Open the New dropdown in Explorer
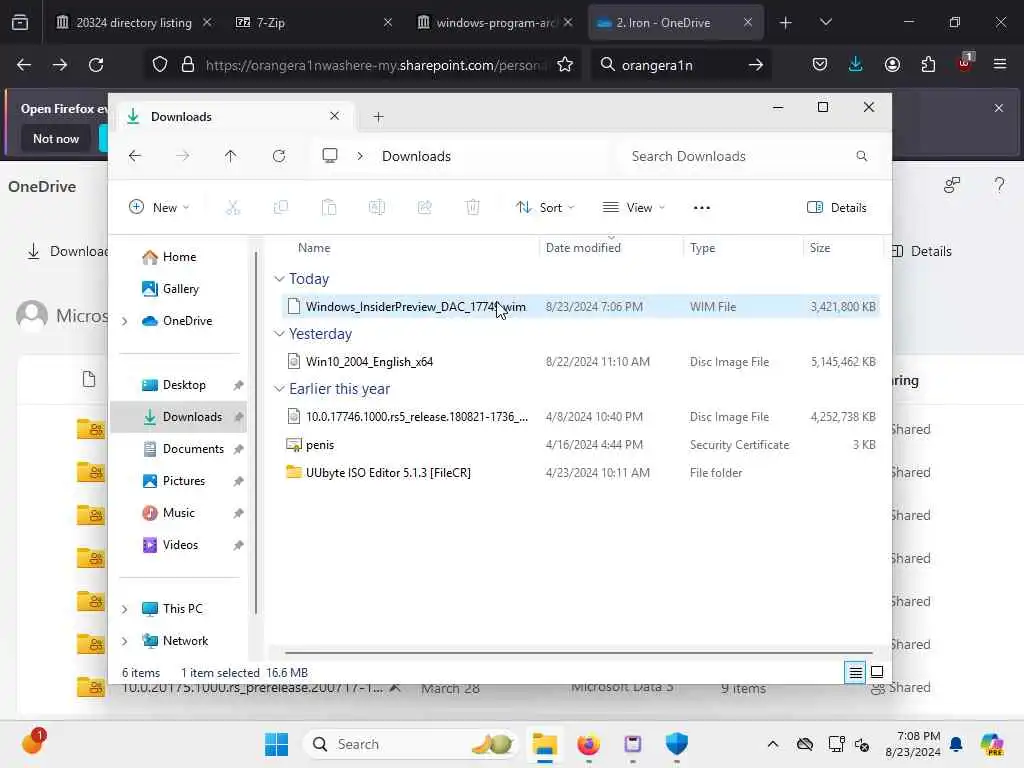Viewport: 1024px width, 768px height. click(x=159, y=208)
